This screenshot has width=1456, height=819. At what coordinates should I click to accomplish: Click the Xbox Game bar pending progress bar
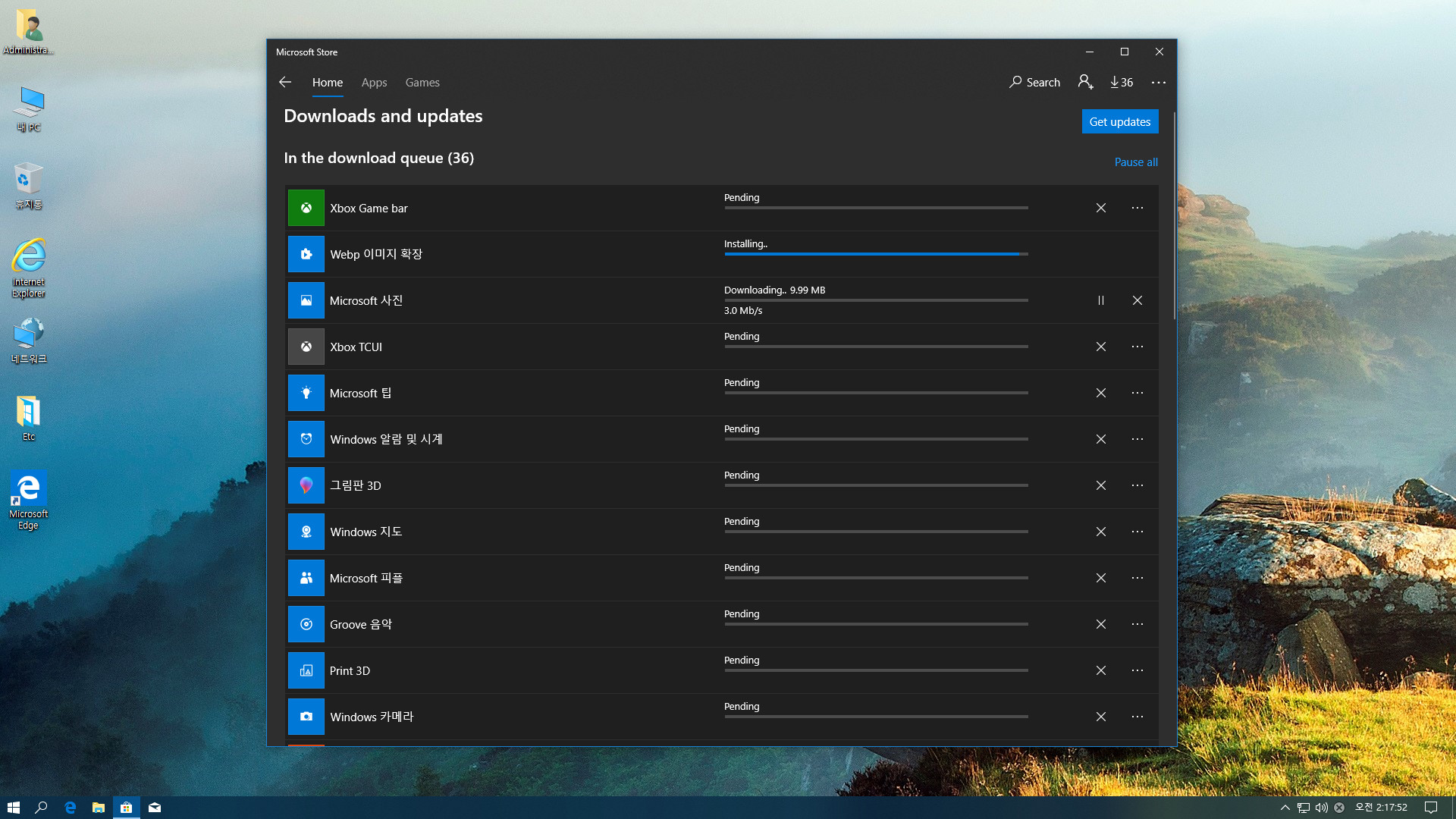(x=876, y=208)
